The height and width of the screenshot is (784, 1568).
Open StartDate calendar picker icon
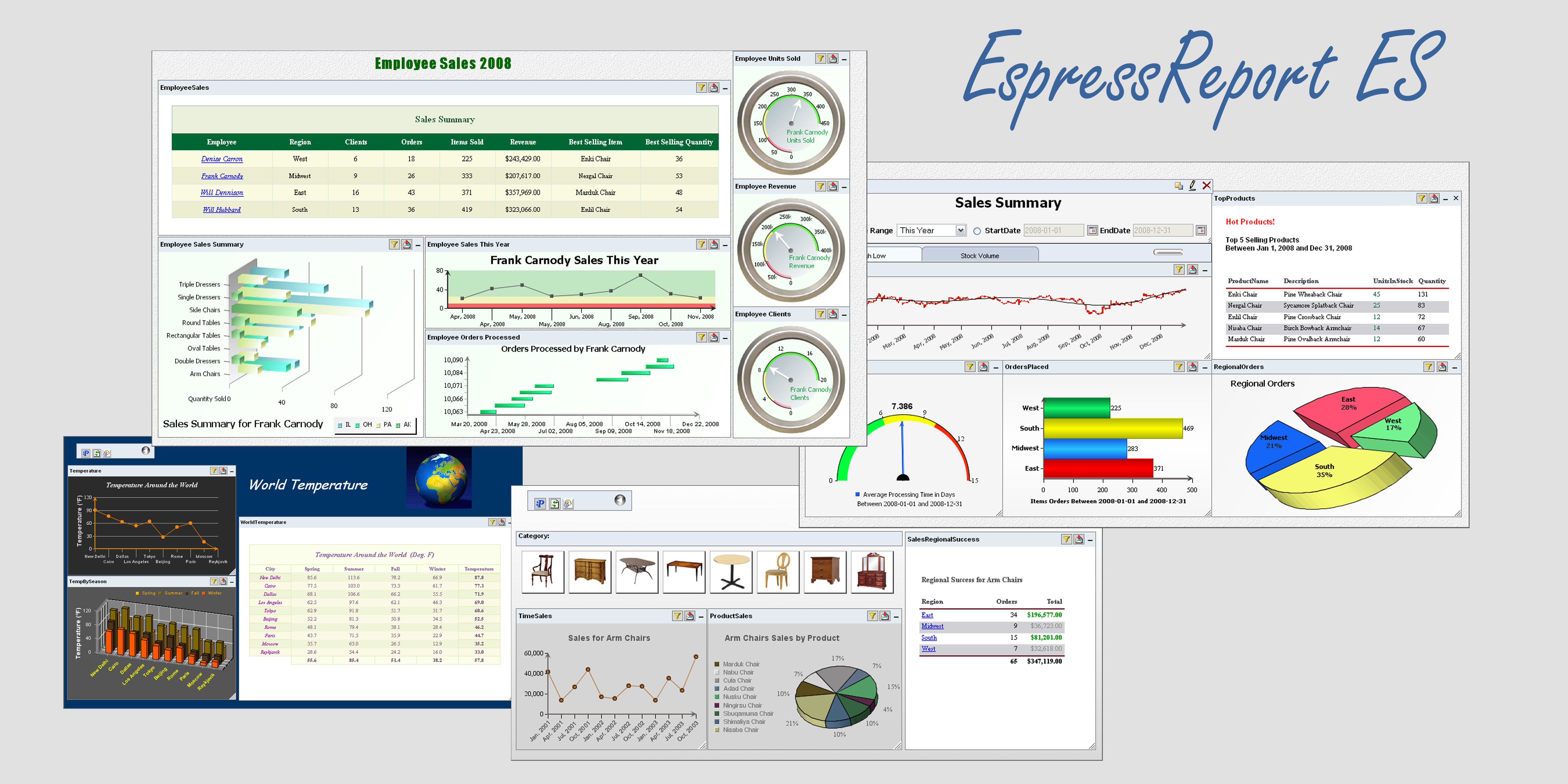[1093, 230]
